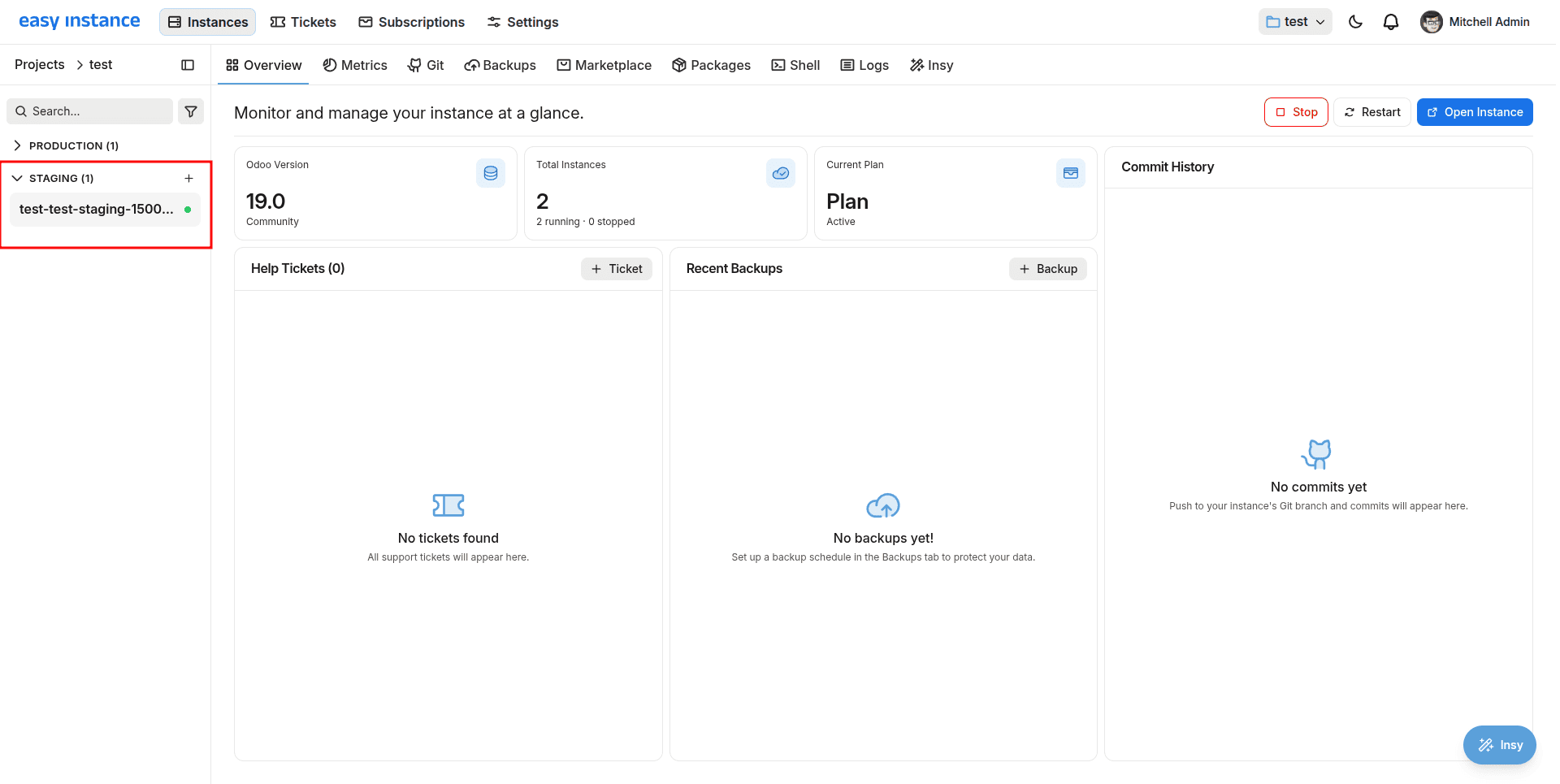Click the No backups cloud upload icon
Screen dimensions: 1560x784
[x=883, y=505]
